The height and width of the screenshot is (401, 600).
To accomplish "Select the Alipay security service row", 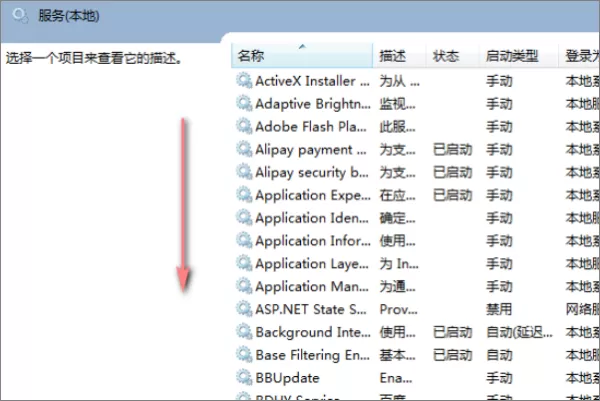I will [416, 172].
